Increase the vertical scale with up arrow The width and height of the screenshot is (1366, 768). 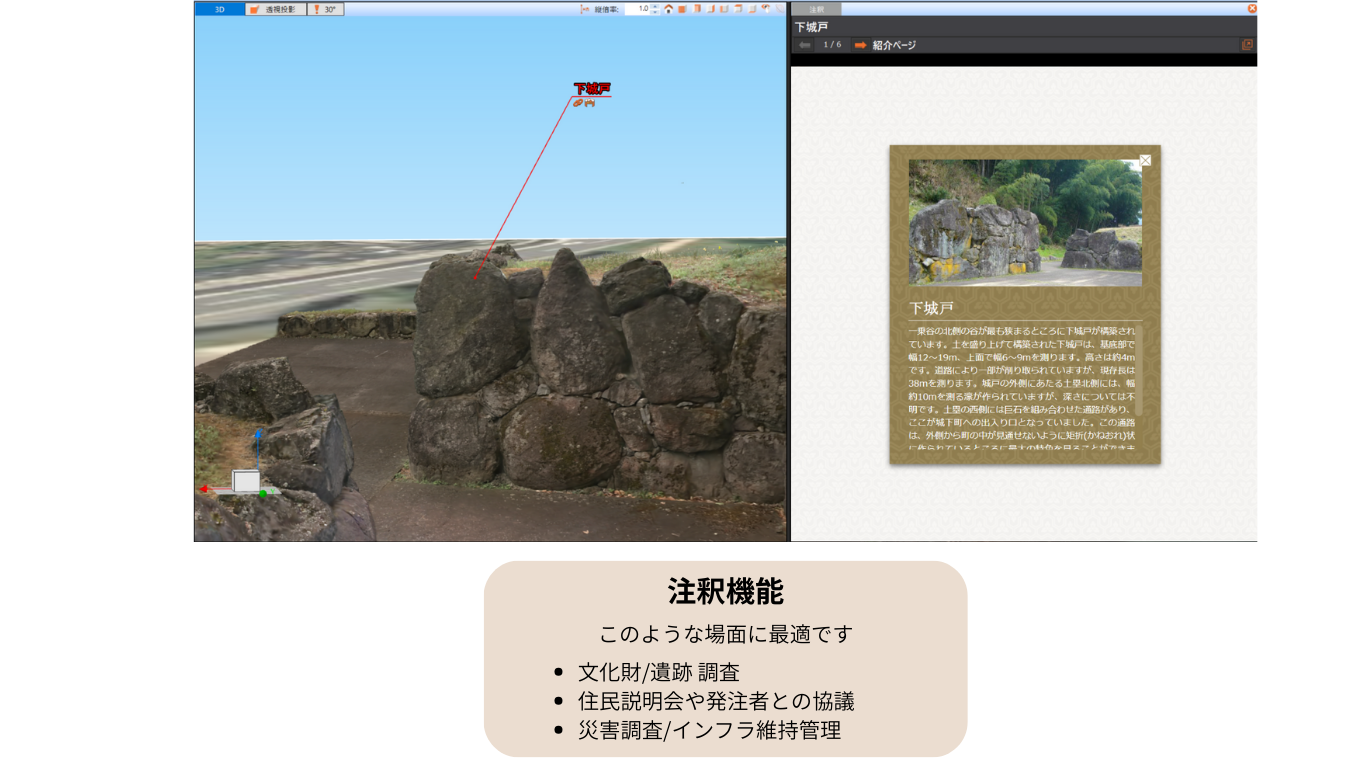pyautogui.click(x=655, y=6)
